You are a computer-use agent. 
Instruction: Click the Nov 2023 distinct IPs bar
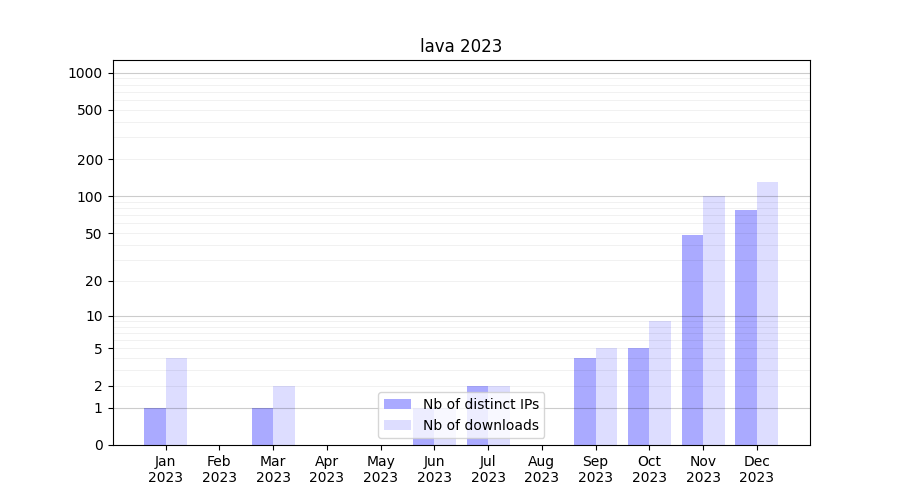tap(692, 340)
